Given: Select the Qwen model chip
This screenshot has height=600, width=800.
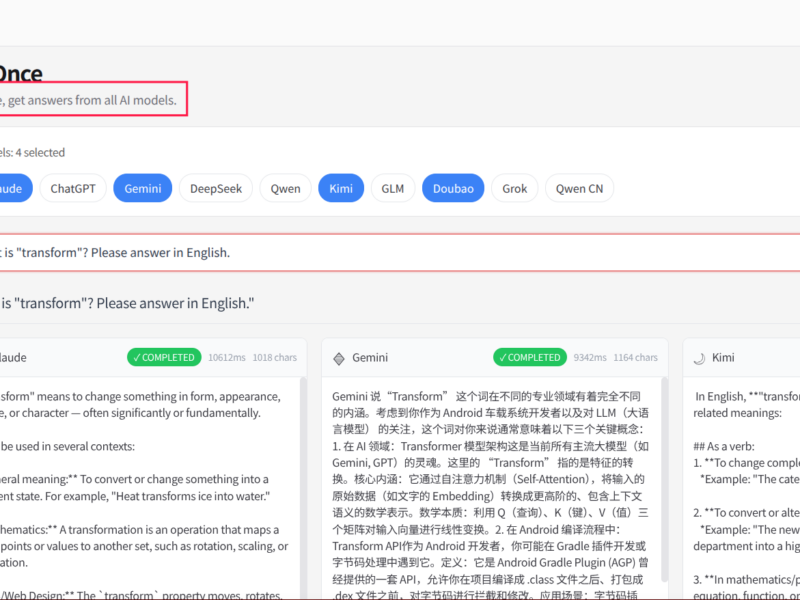Looking at the screenshot, I should click(x=285, y=188).
